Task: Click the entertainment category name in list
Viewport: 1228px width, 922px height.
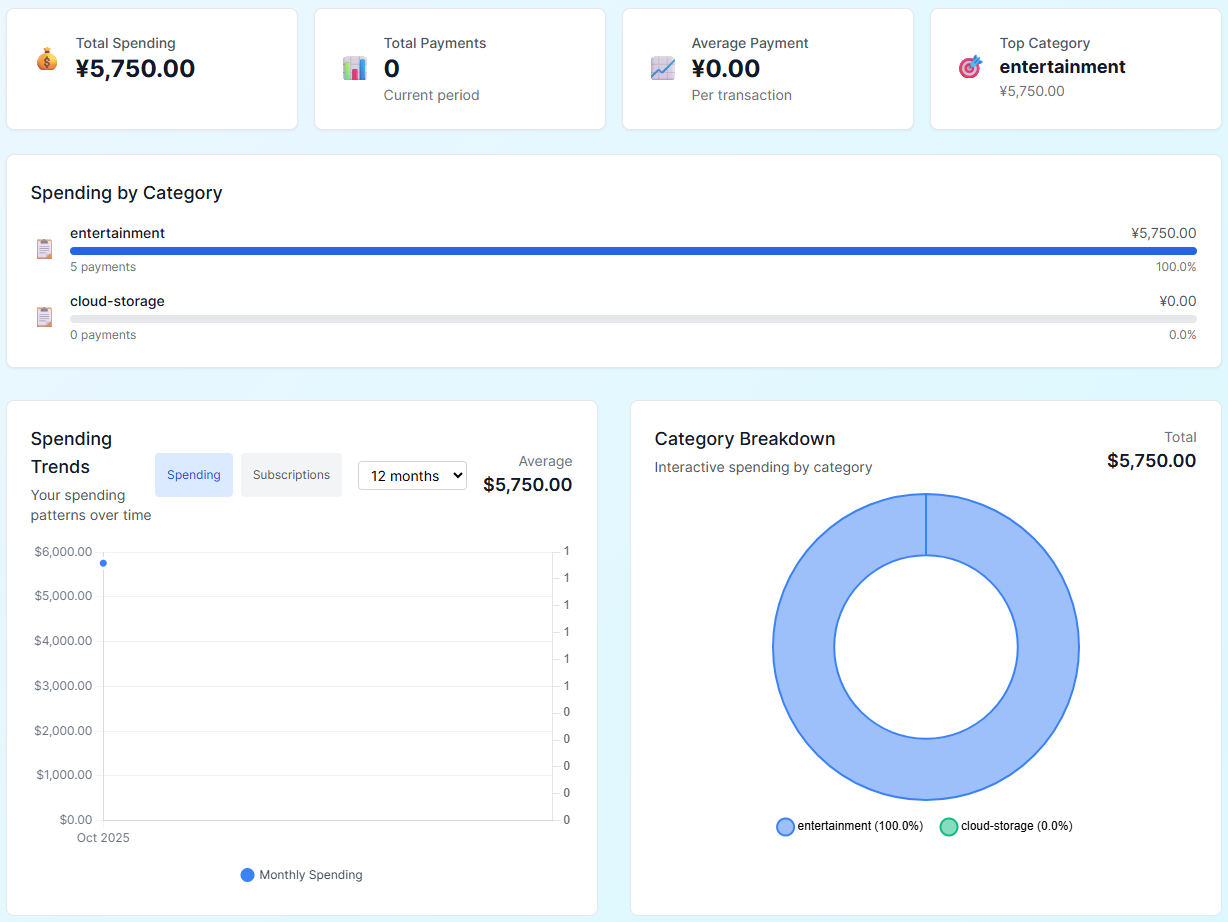Action: click(x=117, y=233)
